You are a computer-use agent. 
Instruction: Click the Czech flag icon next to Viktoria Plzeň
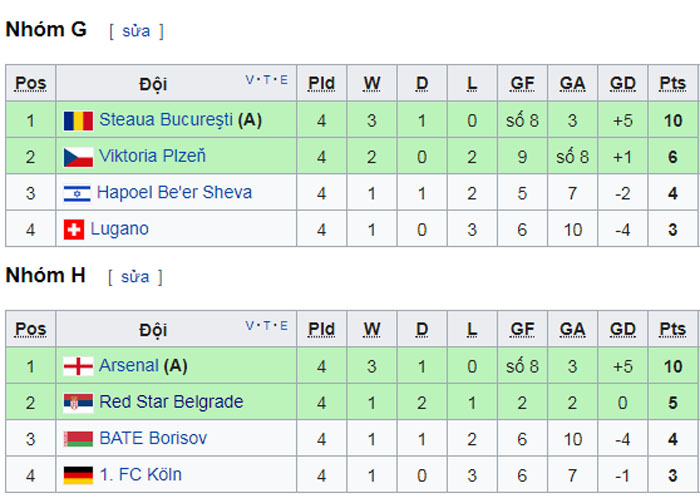coord(78,157)
